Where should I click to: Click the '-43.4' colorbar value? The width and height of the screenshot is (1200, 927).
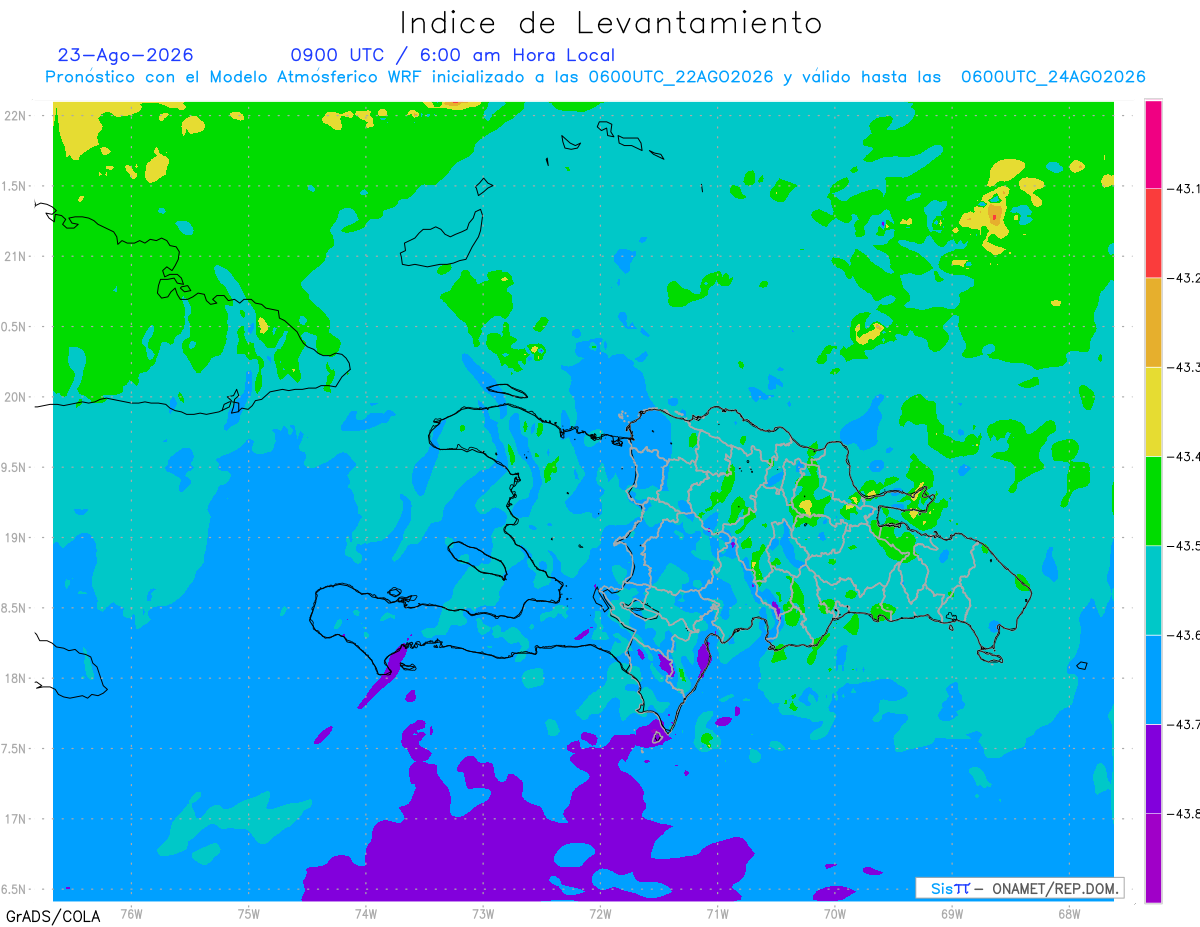[1184, 456]
